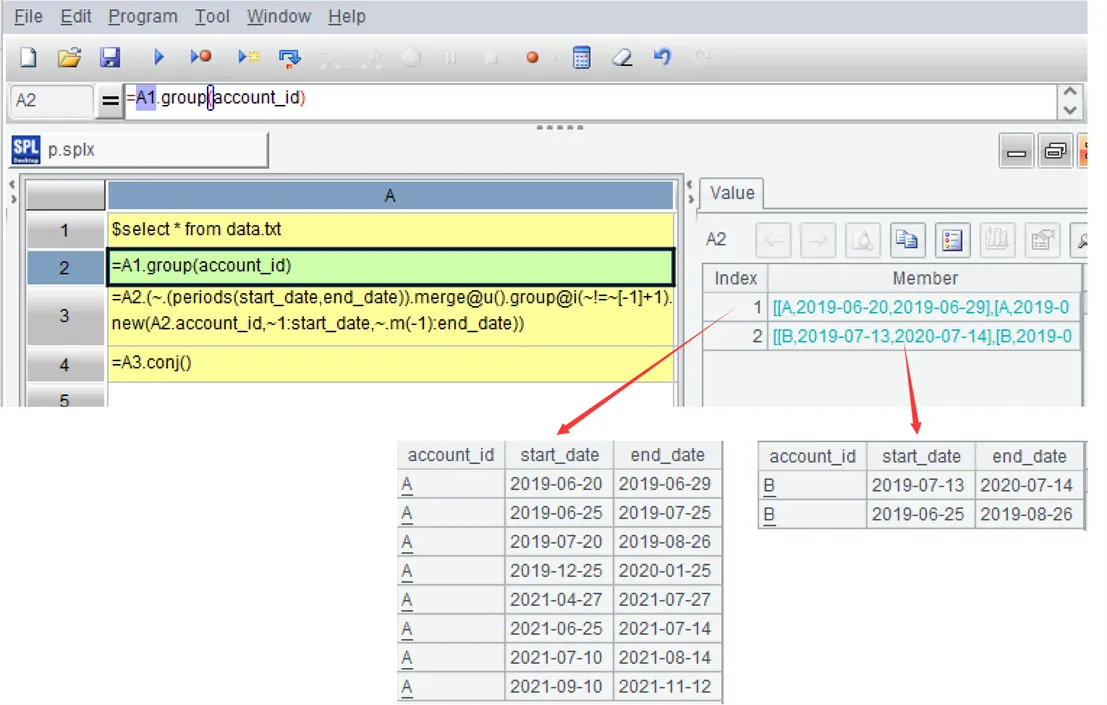Image resolution: width=1107 pixels, height=705 pixels.
Task: Select cell A1 '$select * from data.txt'
Action: (390, 229)
